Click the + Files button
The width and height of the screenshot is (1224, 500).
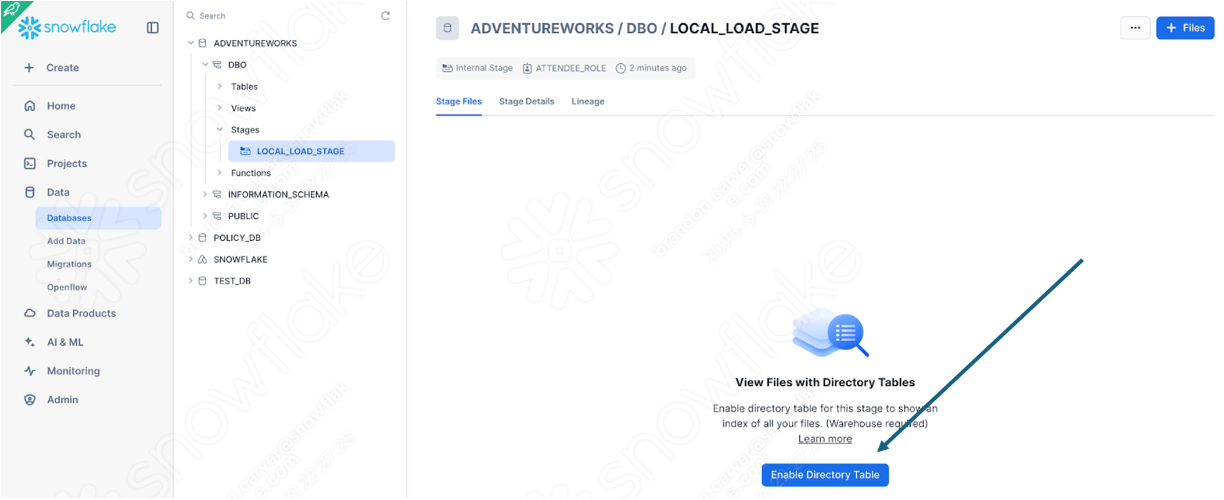tap(1185, 28)
